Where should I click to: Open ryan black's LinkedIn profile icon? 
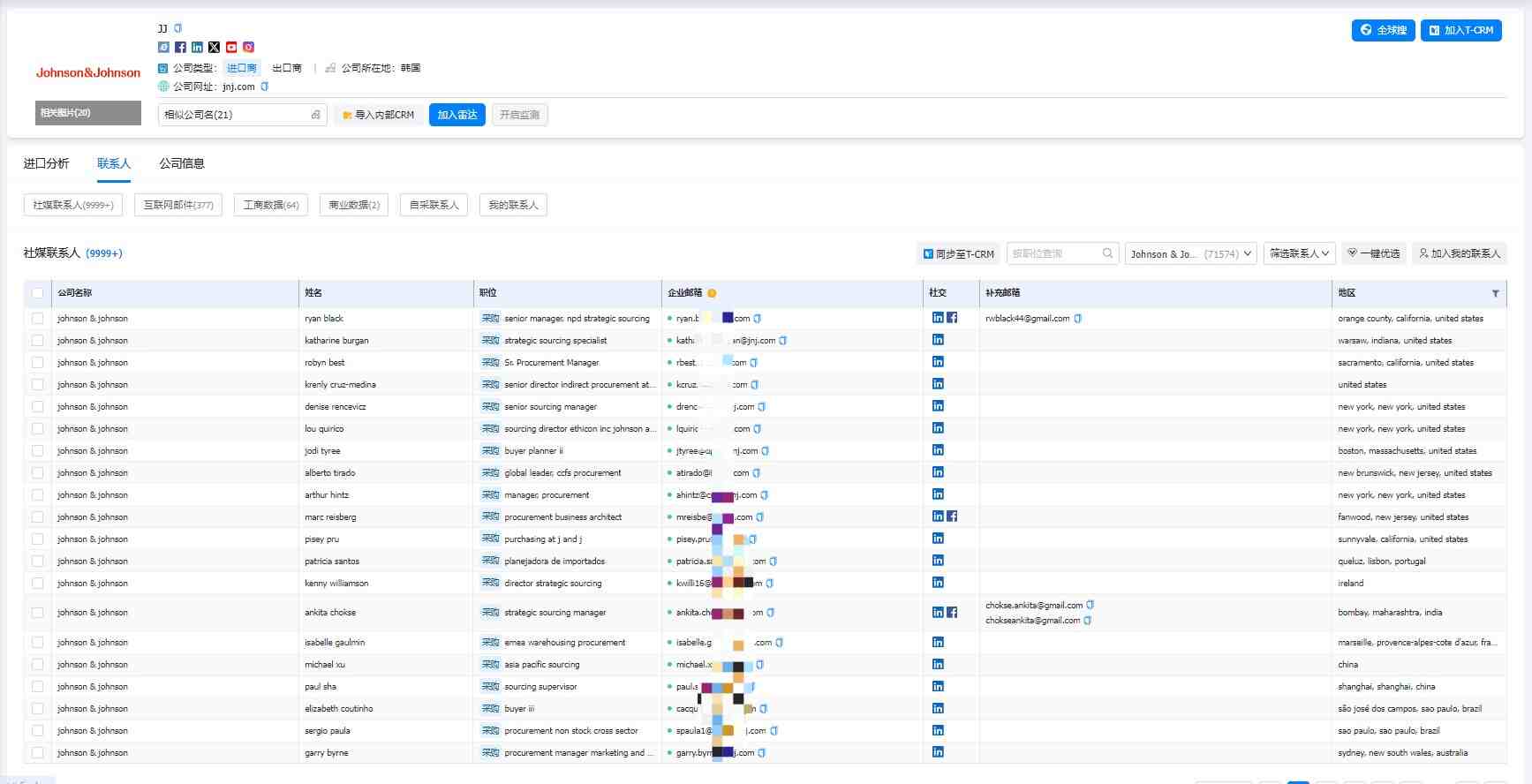point(938,318)
